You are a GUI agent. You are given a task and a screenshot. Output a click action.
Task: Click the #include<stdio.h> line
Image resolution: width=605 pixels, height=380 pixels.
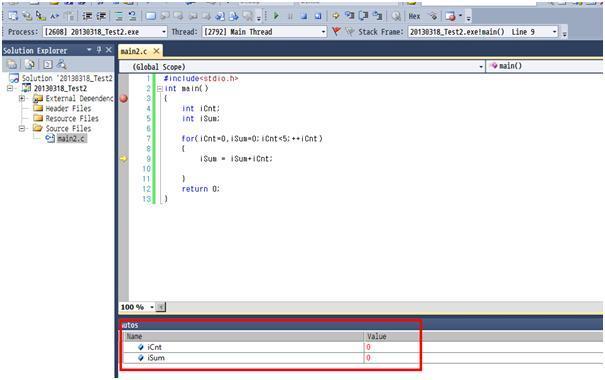tap(201, 78)
